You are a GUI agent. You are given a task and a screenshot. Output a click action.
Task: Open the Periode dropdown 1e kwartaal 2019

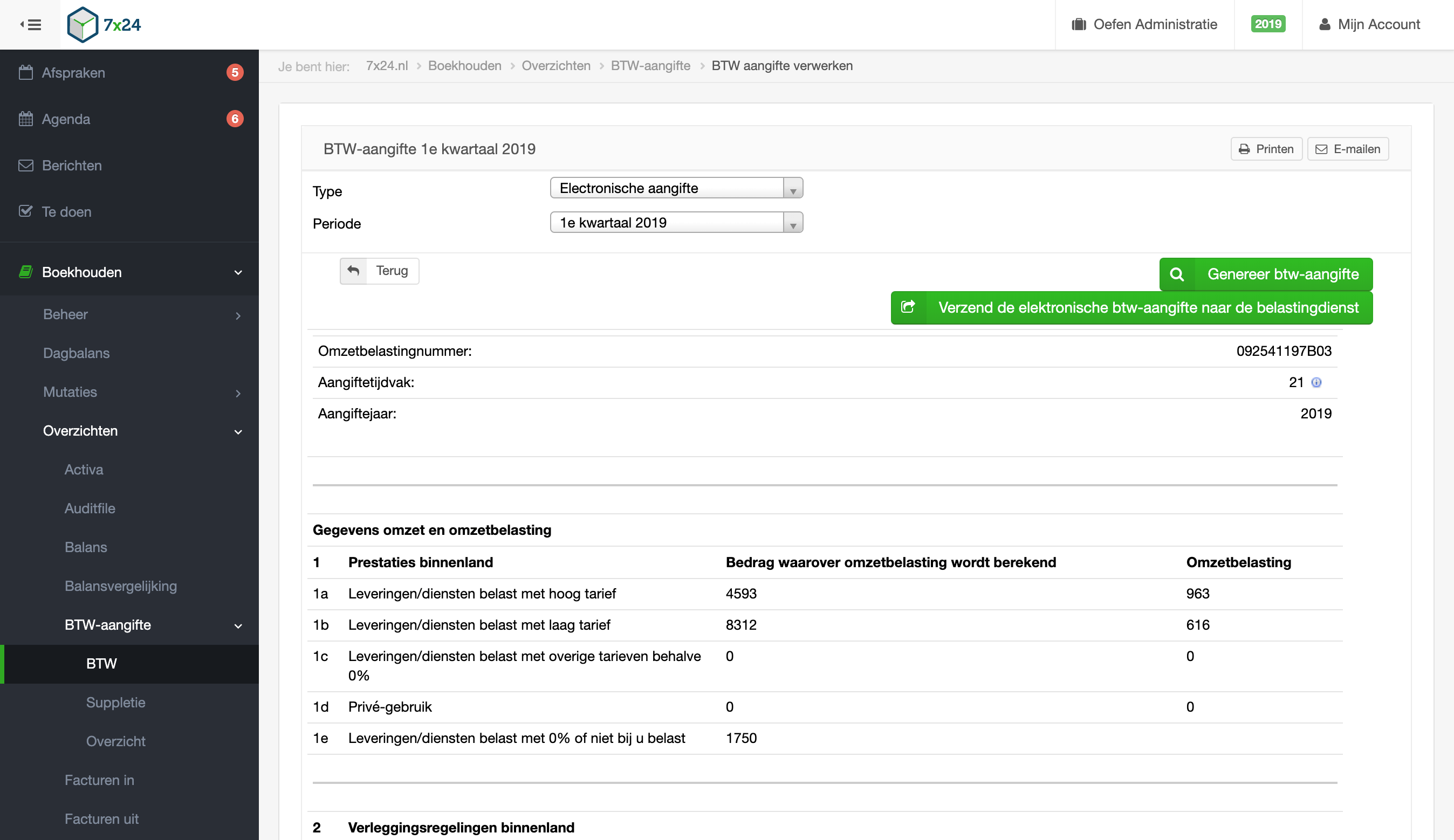676,222
